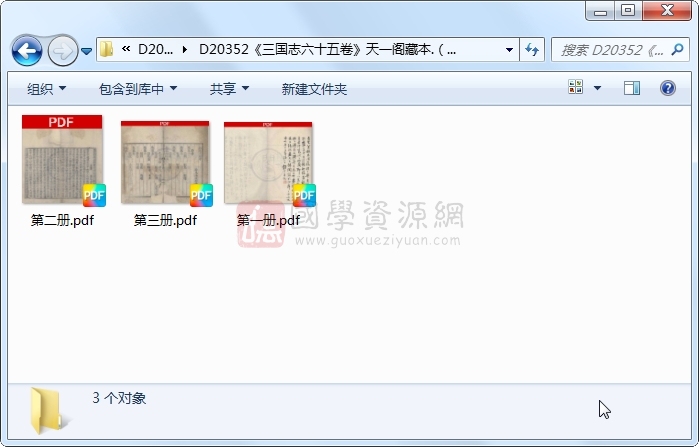Select 第三册.pdf thumbnail
The width and height of the screenshot is (699, 447).
click(165, 162)
